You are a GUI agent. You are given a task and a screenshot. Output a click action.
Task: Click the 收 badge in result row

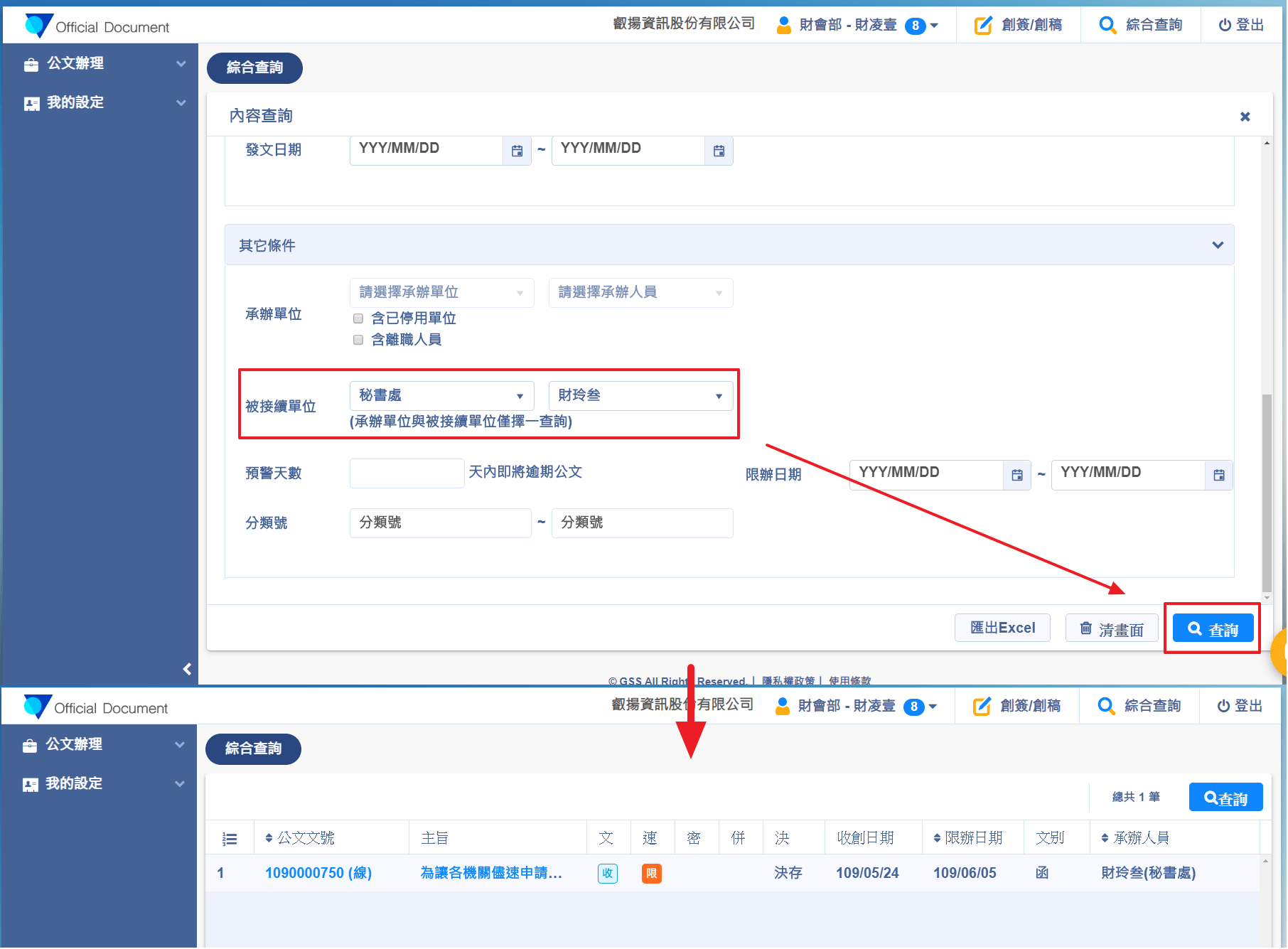pyautogui.click(x=607, y=874)
